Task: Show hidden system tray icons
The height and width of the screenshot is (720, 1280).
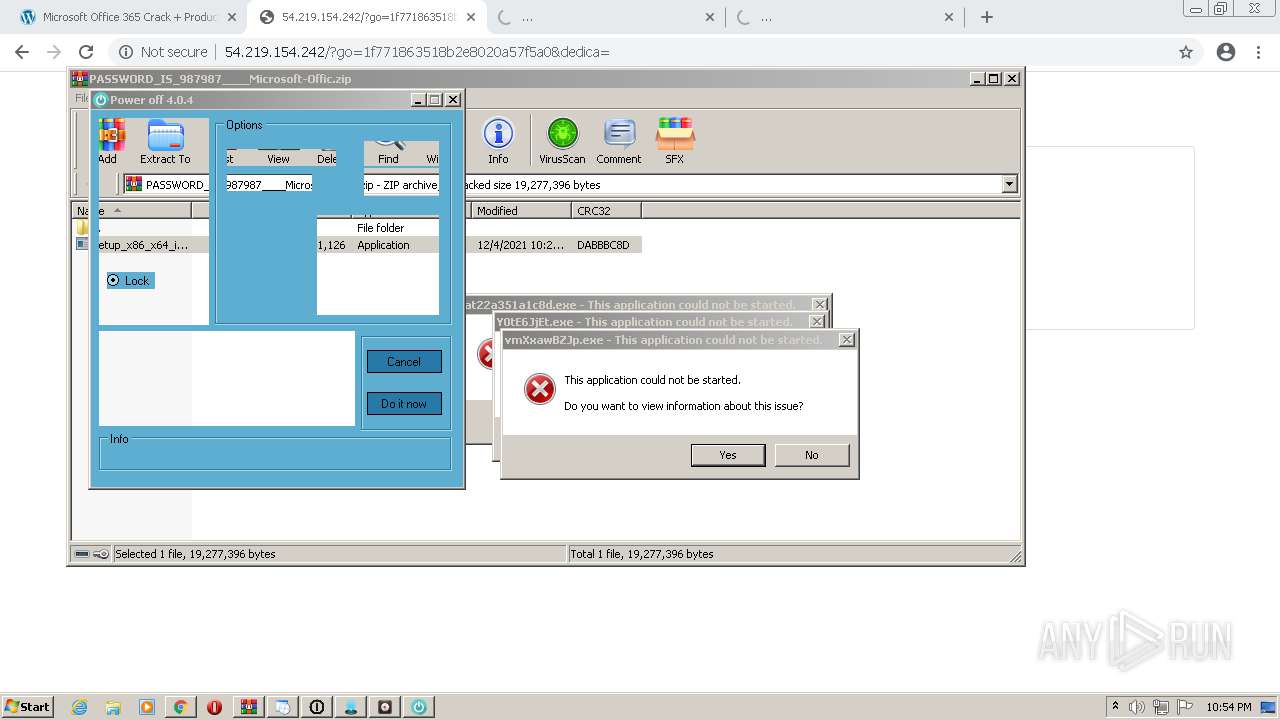Action: point(1115,706)
